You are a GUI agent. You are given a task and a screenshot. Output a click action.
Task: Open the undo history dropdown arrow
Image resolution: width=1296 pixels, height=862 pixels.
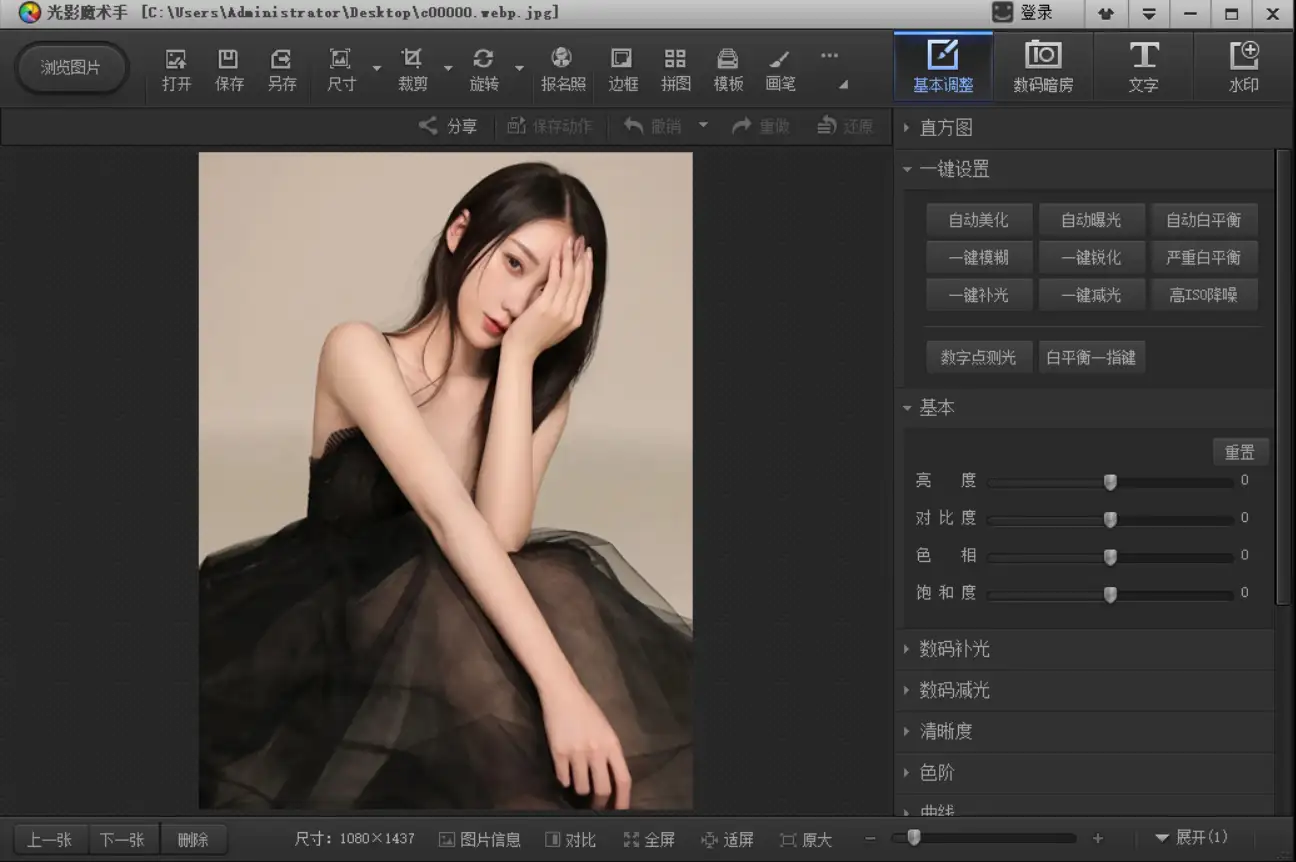[703, 125]
